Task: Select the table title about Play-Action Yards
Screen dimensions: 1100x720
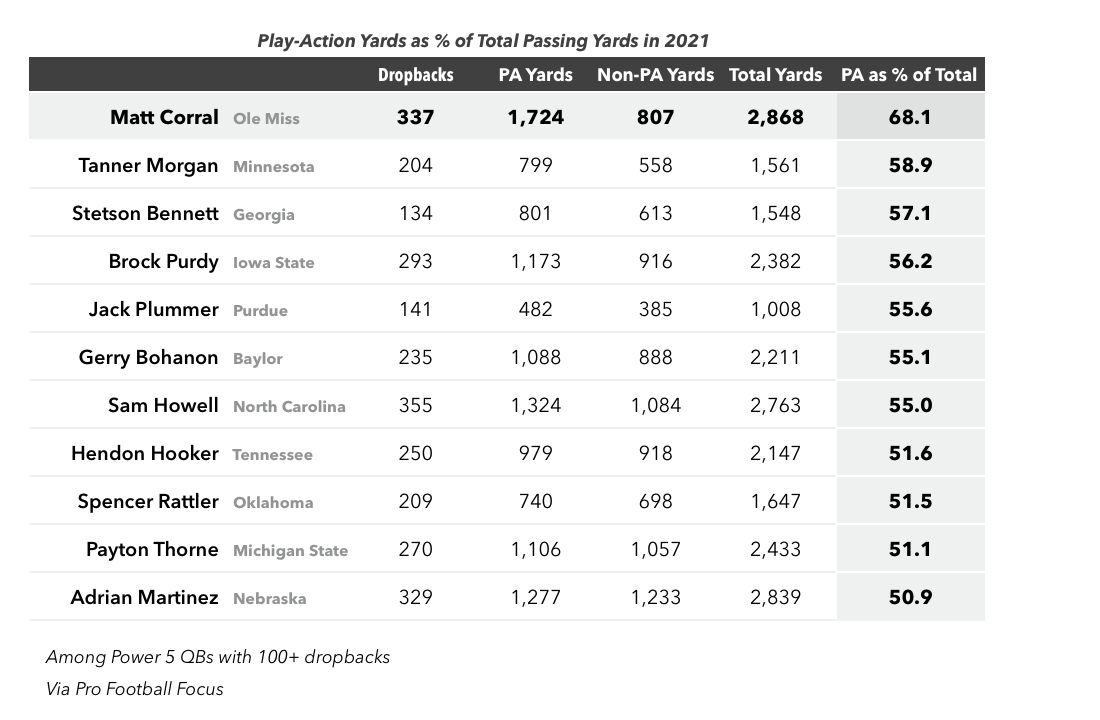Action: [x=483, y=41]
